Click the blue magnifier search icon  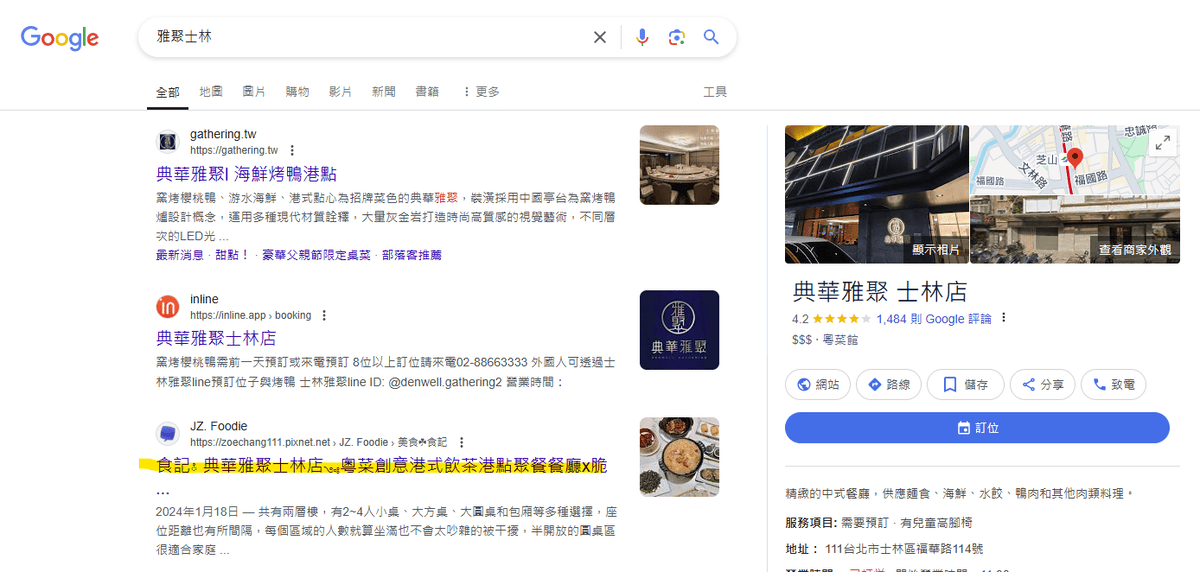pos(711,37)
